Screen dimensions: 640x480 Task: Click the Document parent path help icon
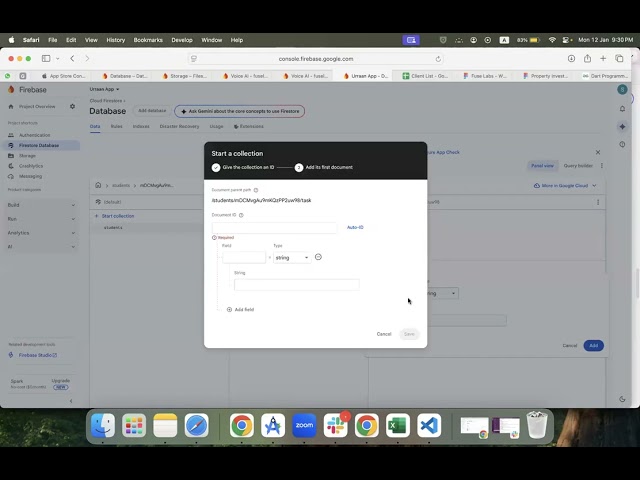pyautogui.click(x=256, y=190)
